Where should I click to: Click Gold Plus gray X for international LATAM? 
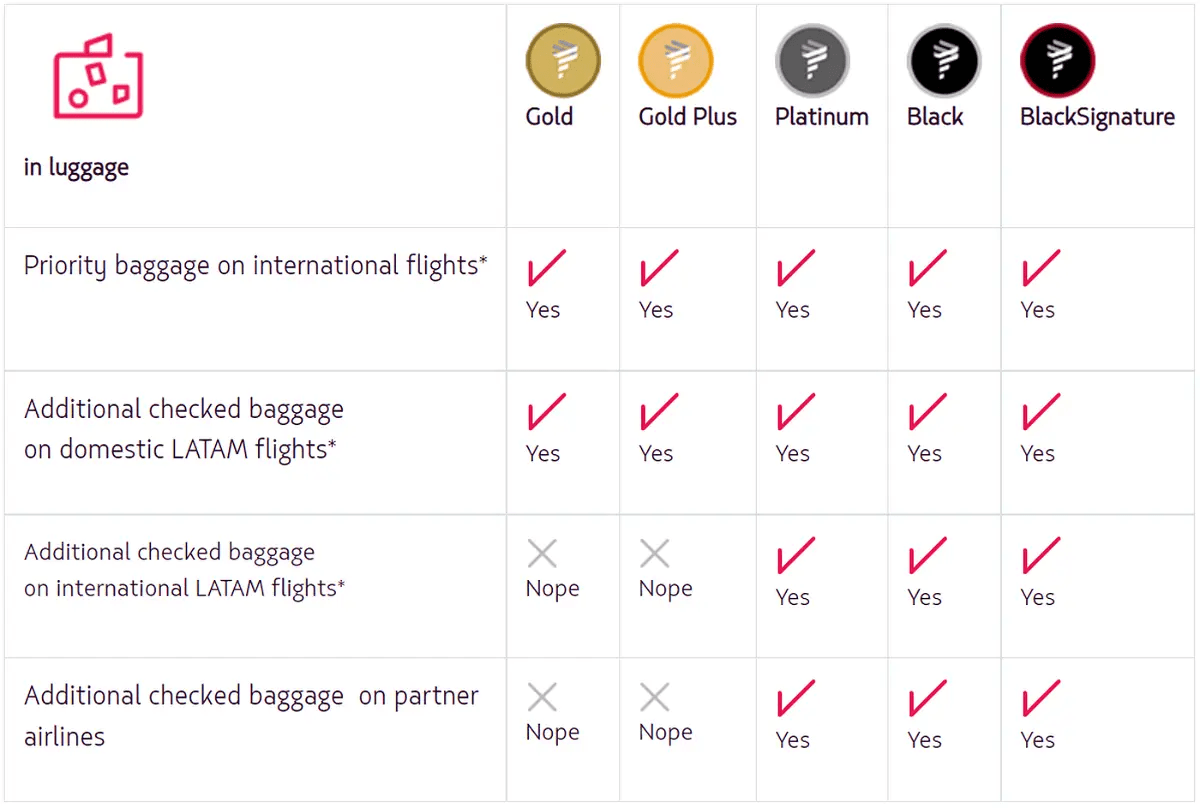655,553
